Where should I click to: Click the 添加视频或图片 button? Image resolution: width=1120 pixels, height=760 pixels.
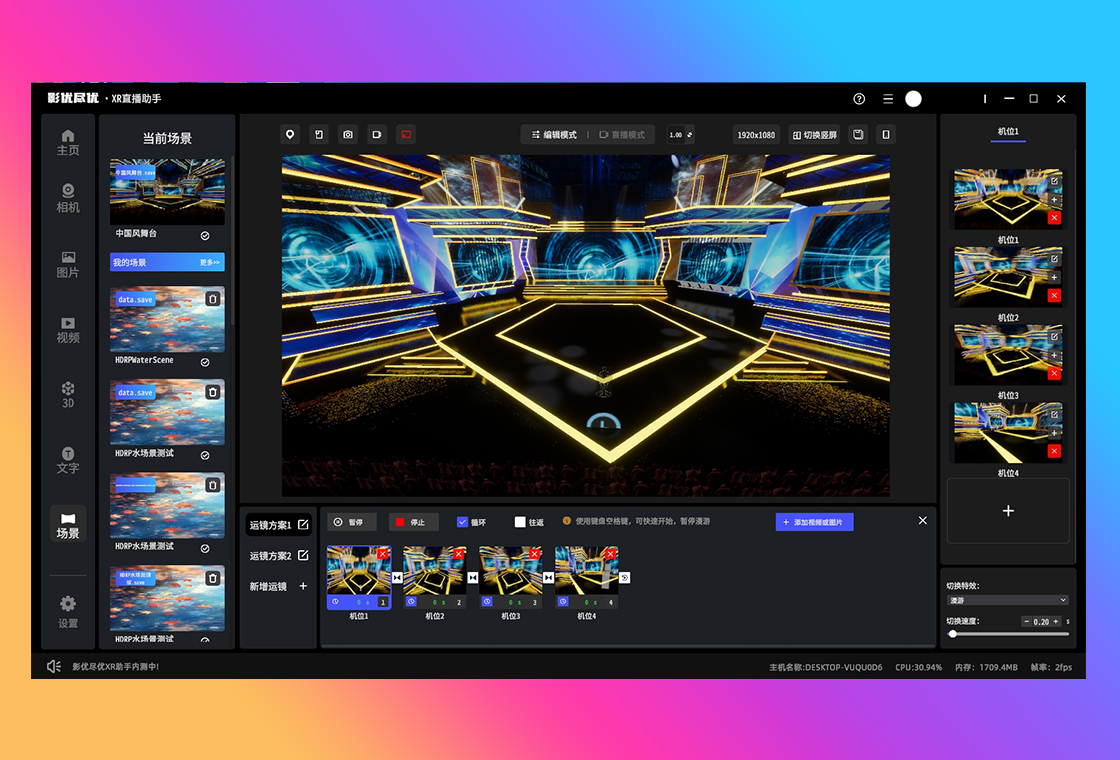pyautogui.click(x=814, y=522)
